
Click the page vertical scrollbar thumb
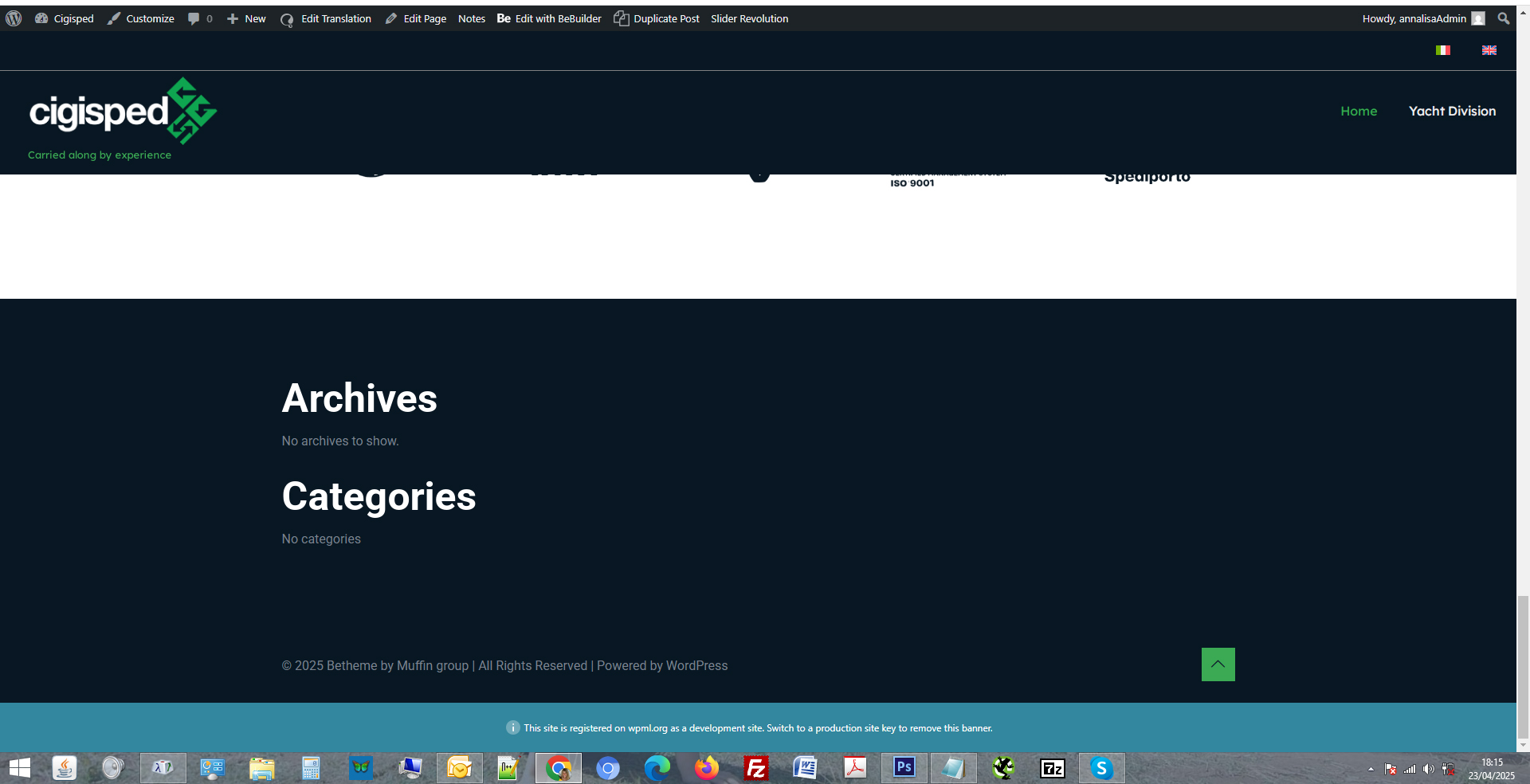1523,668
